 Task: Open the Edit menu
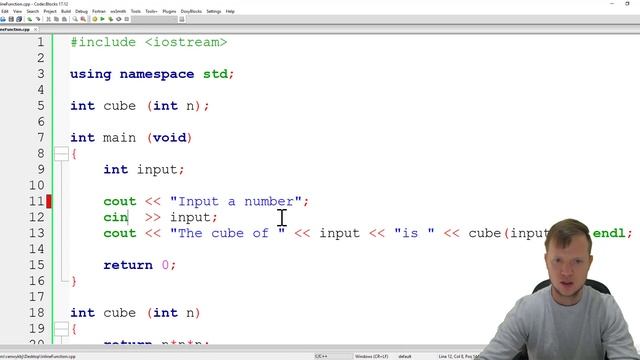(x=5, y=11)
